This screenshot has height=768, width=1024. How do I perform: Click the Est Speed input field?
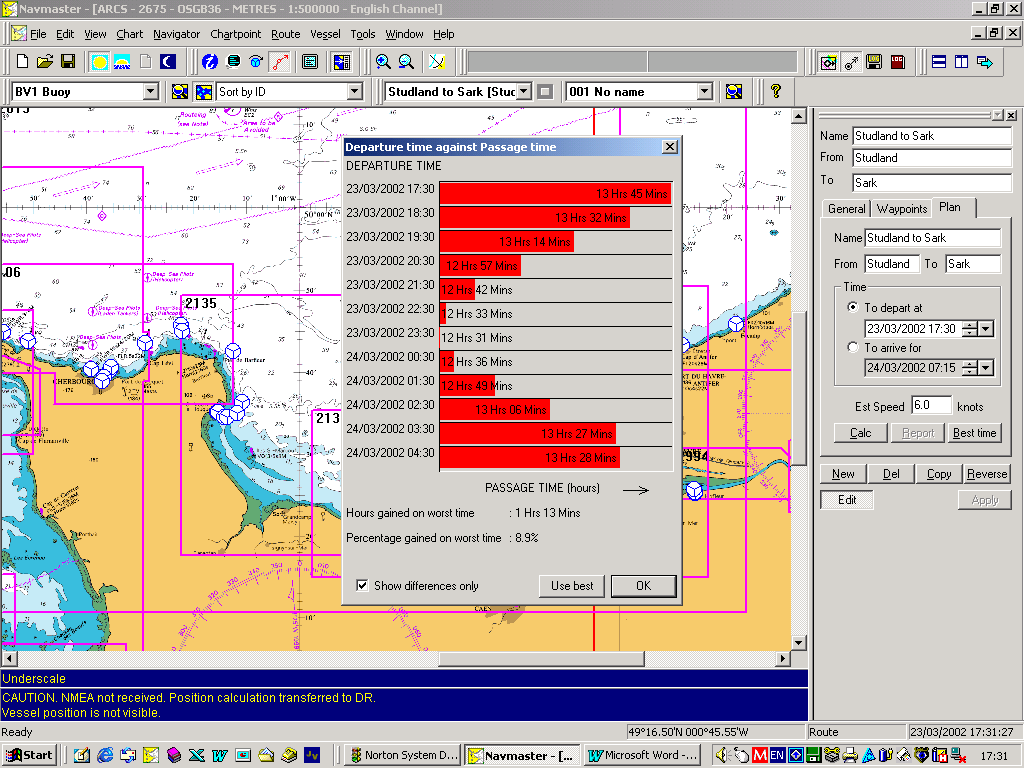click(x=930, y=406)
